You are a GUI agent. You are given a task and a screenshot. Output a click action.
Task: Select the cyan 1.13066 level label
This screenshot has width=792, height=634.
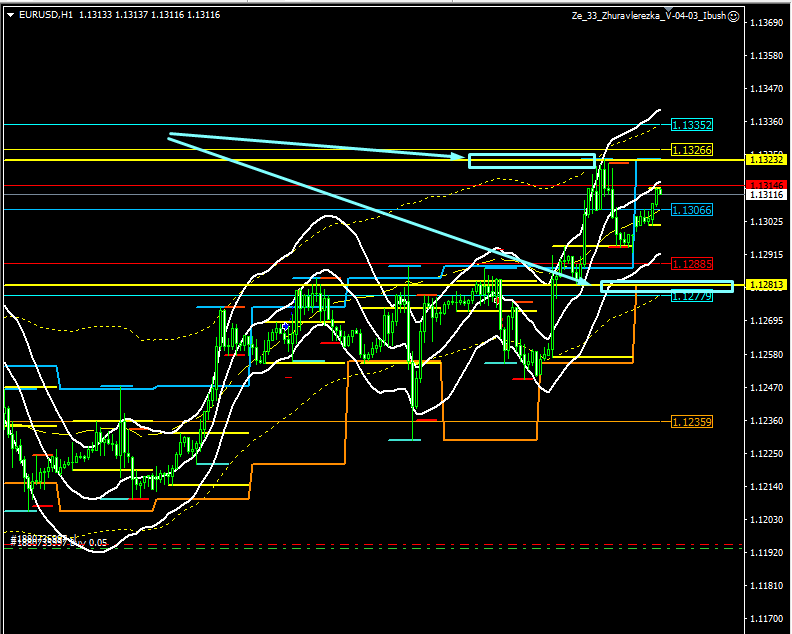(692, 210)
